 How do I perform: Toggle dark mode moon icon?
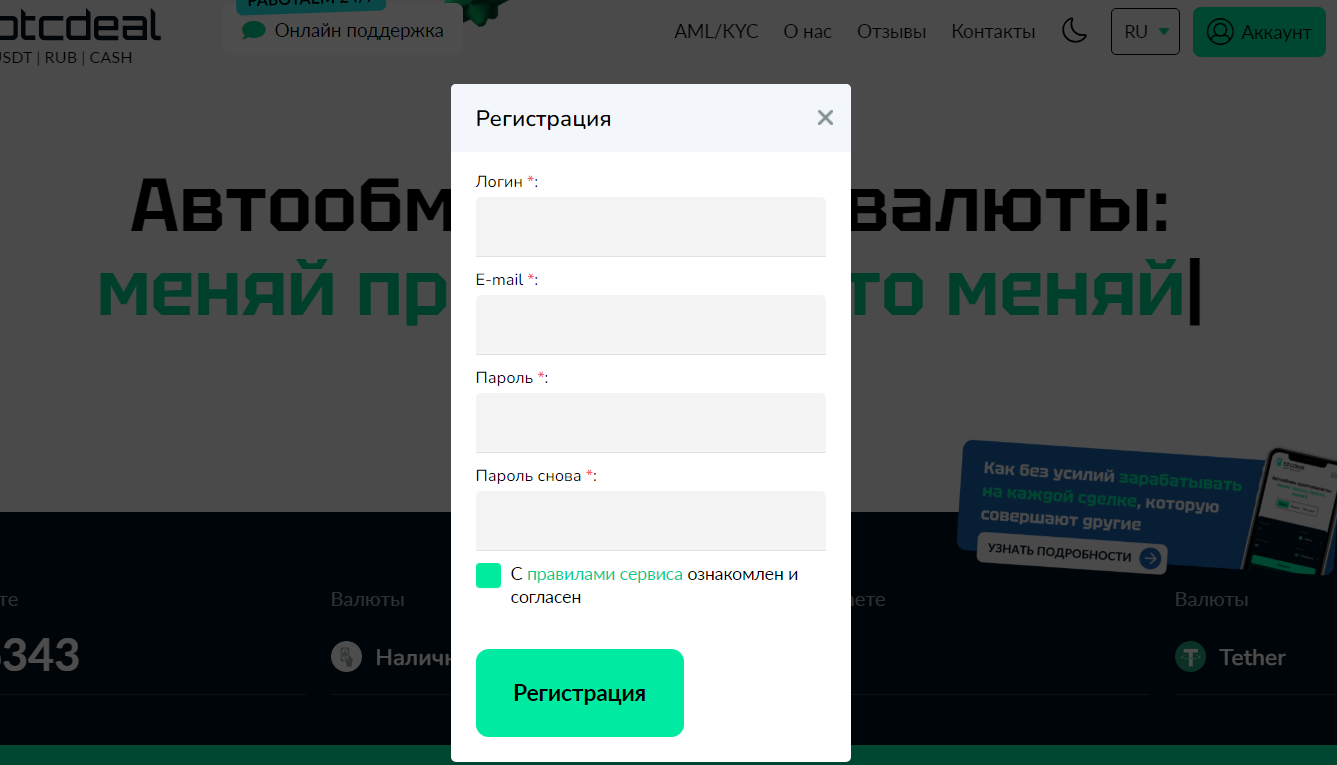pos(1074,31)
